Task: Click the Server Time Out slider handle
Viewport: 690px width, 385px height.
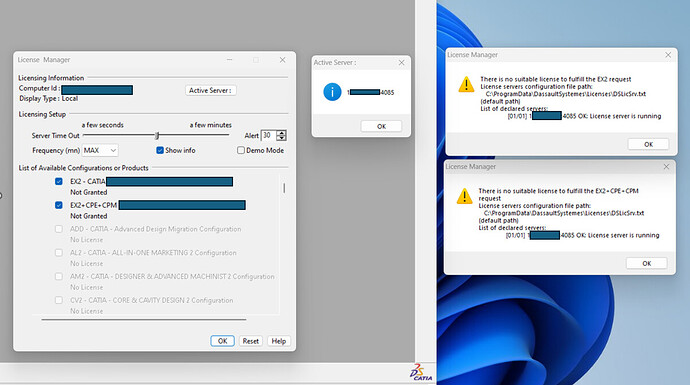Action: pyautogui.click(x=157, y=136)
